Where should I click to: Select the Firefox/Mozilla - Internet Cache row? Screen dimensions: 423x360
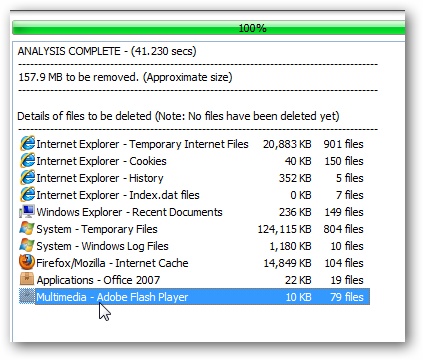pyautogui.click(x=194, y=263)
